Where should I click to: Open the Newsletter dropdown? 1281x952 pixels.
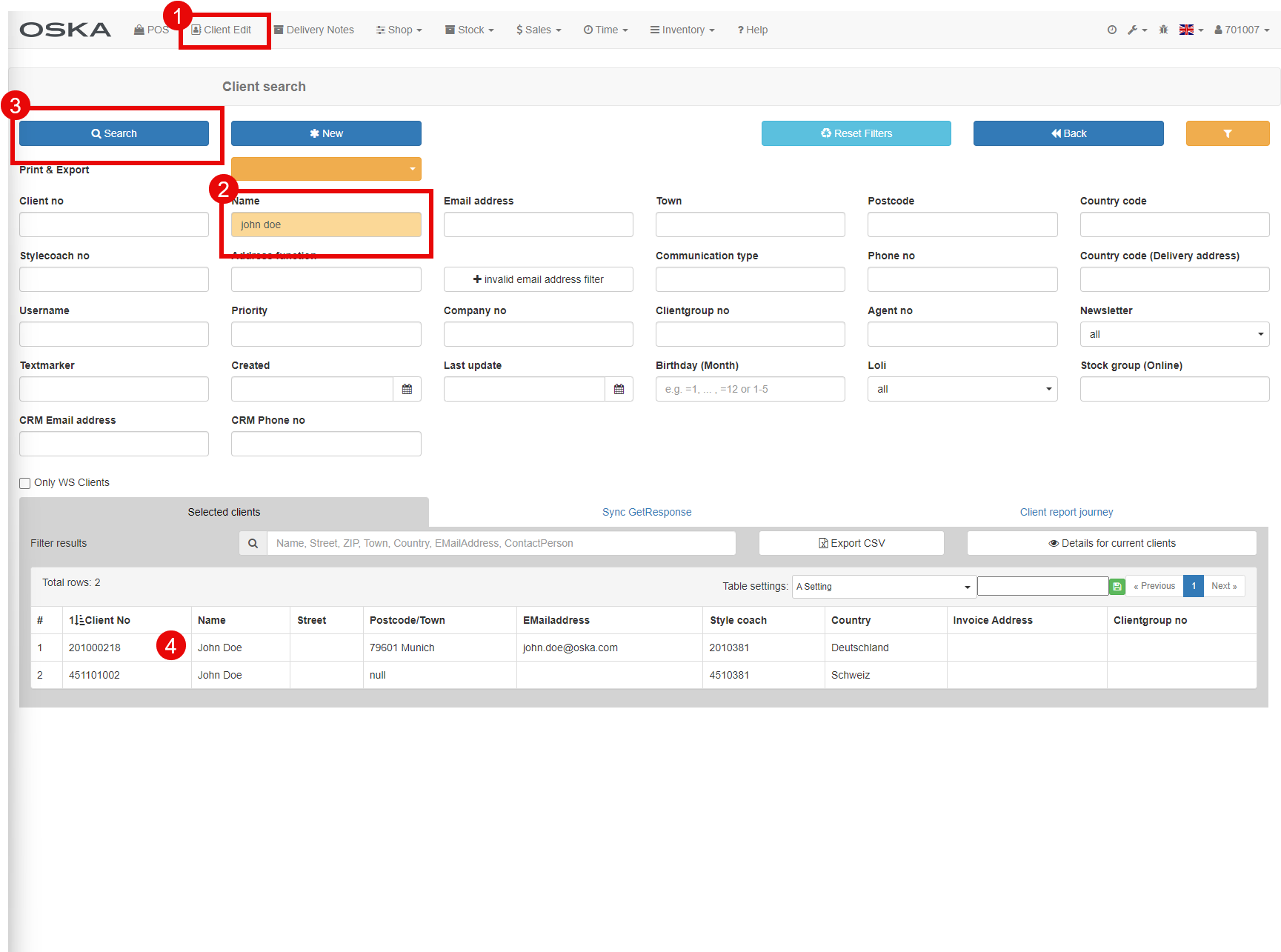pyautogui.click(x=1174, y=334)
